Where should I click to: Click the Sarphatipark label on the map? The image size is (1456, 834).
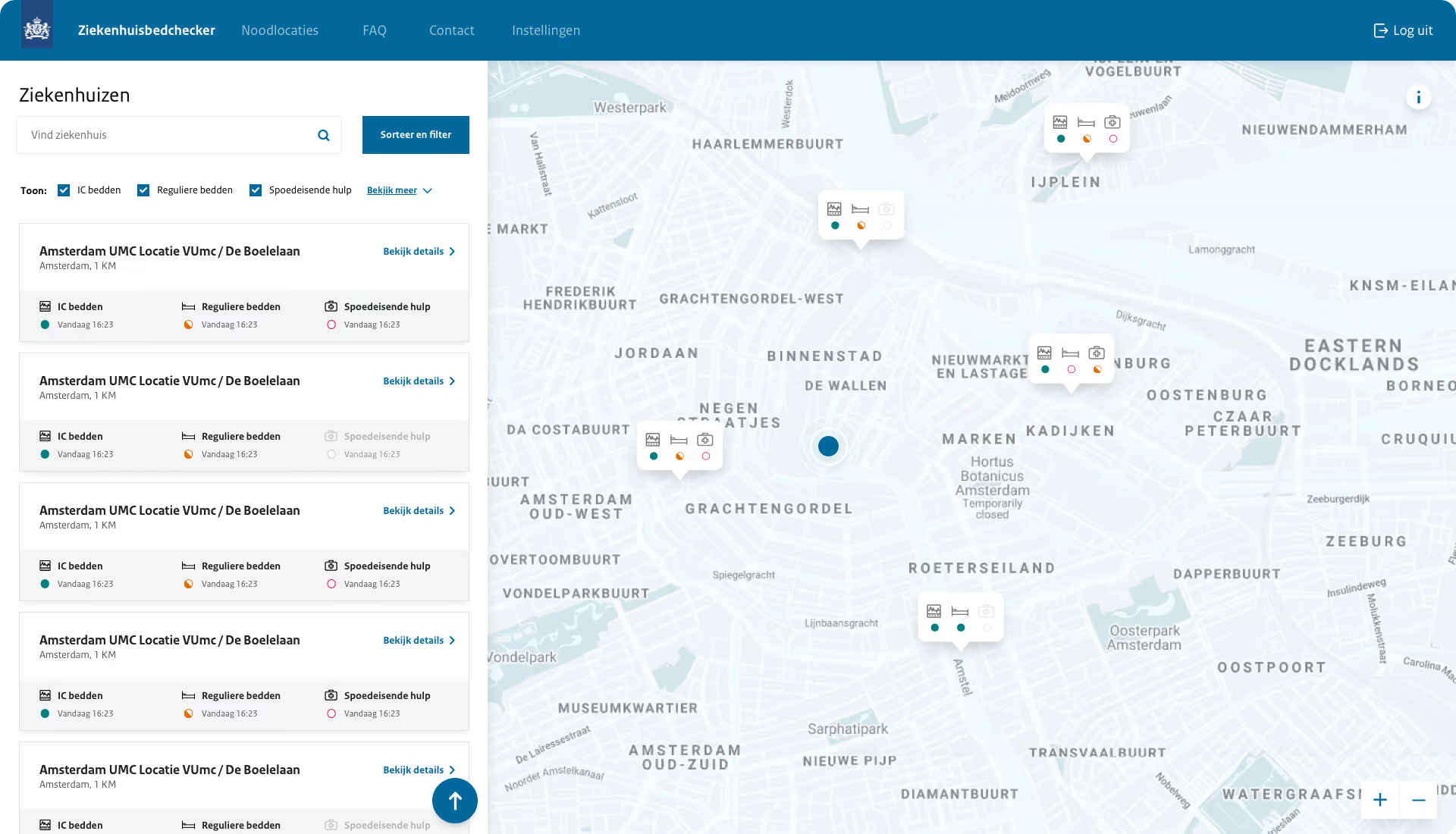tap(848, 729)
